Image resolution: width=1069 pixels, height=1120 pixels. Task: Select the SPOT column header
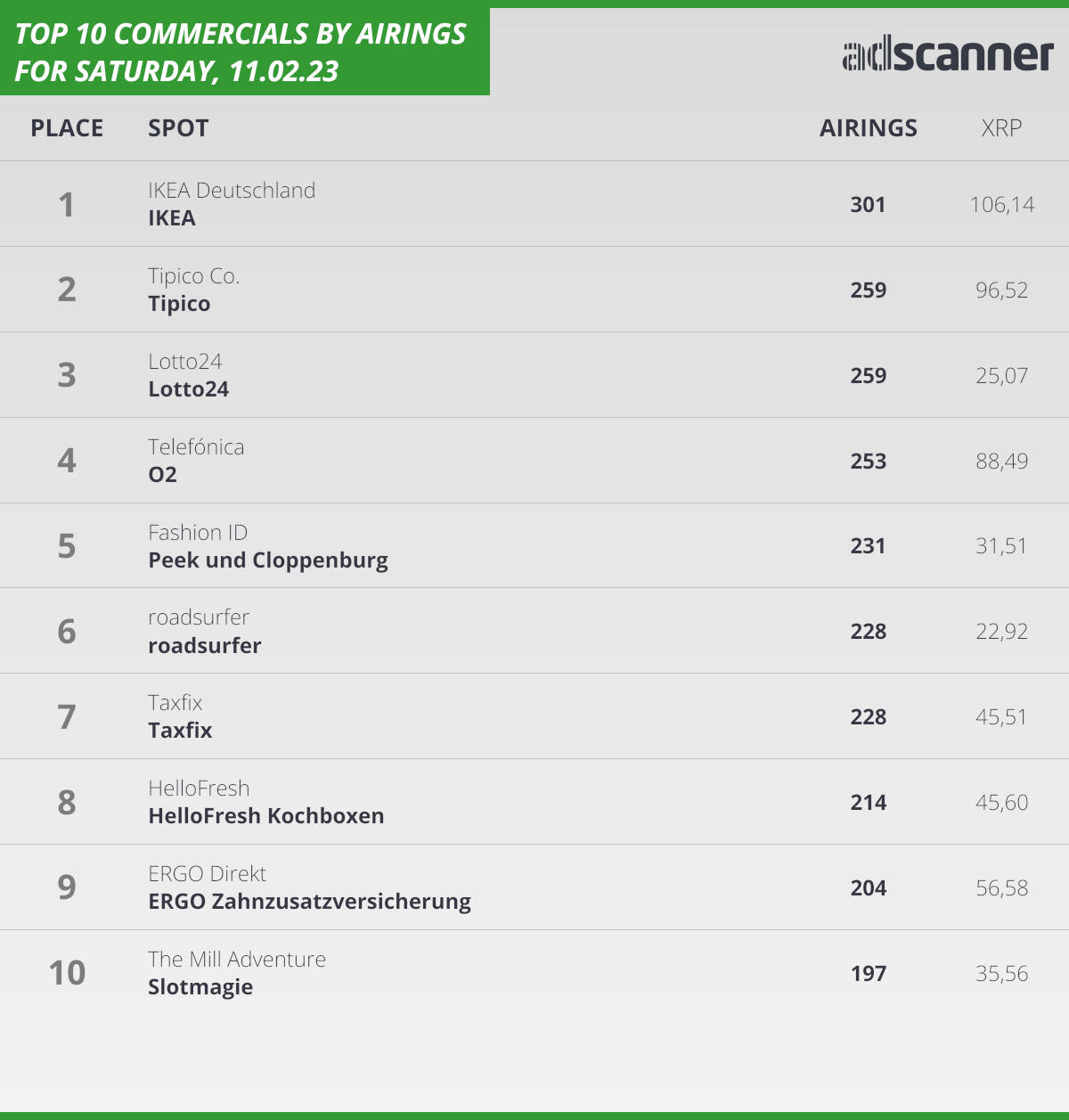[x=178, y=128]
